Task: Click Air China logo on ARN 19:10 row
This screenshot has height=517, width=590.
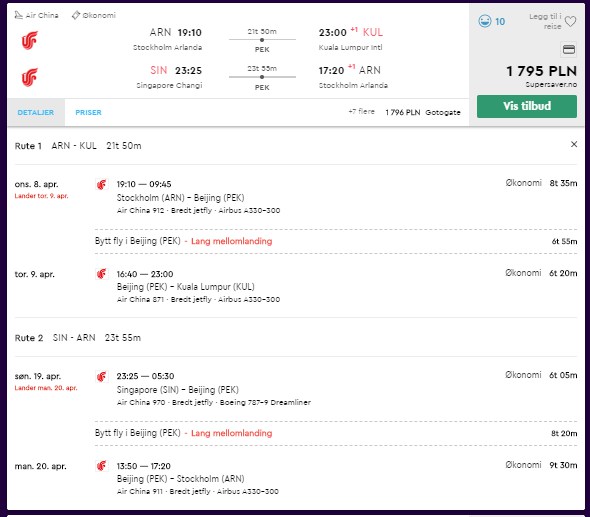Action: tap(30, 40)
